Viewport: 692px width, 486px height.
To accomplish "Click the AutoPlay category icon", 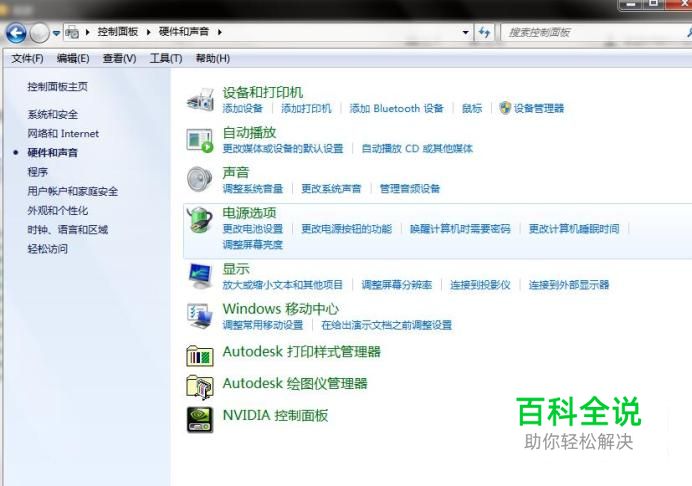I will point(200,140).
